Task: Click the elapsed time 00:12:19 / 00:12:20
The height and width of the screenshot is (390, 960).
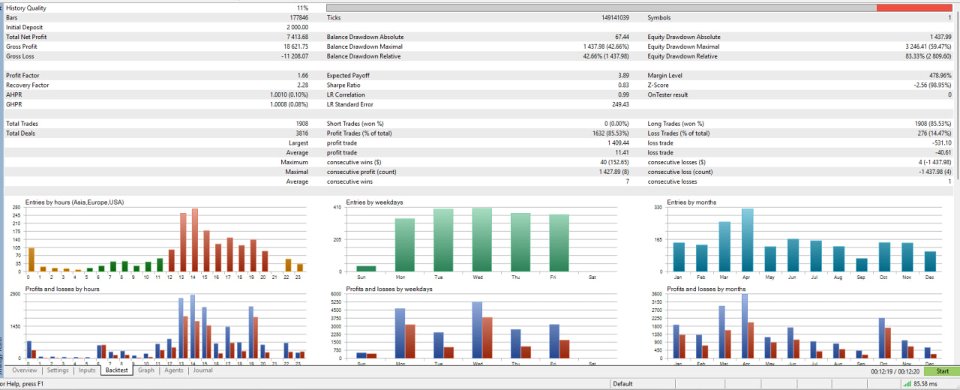Action: click(896, 371)
